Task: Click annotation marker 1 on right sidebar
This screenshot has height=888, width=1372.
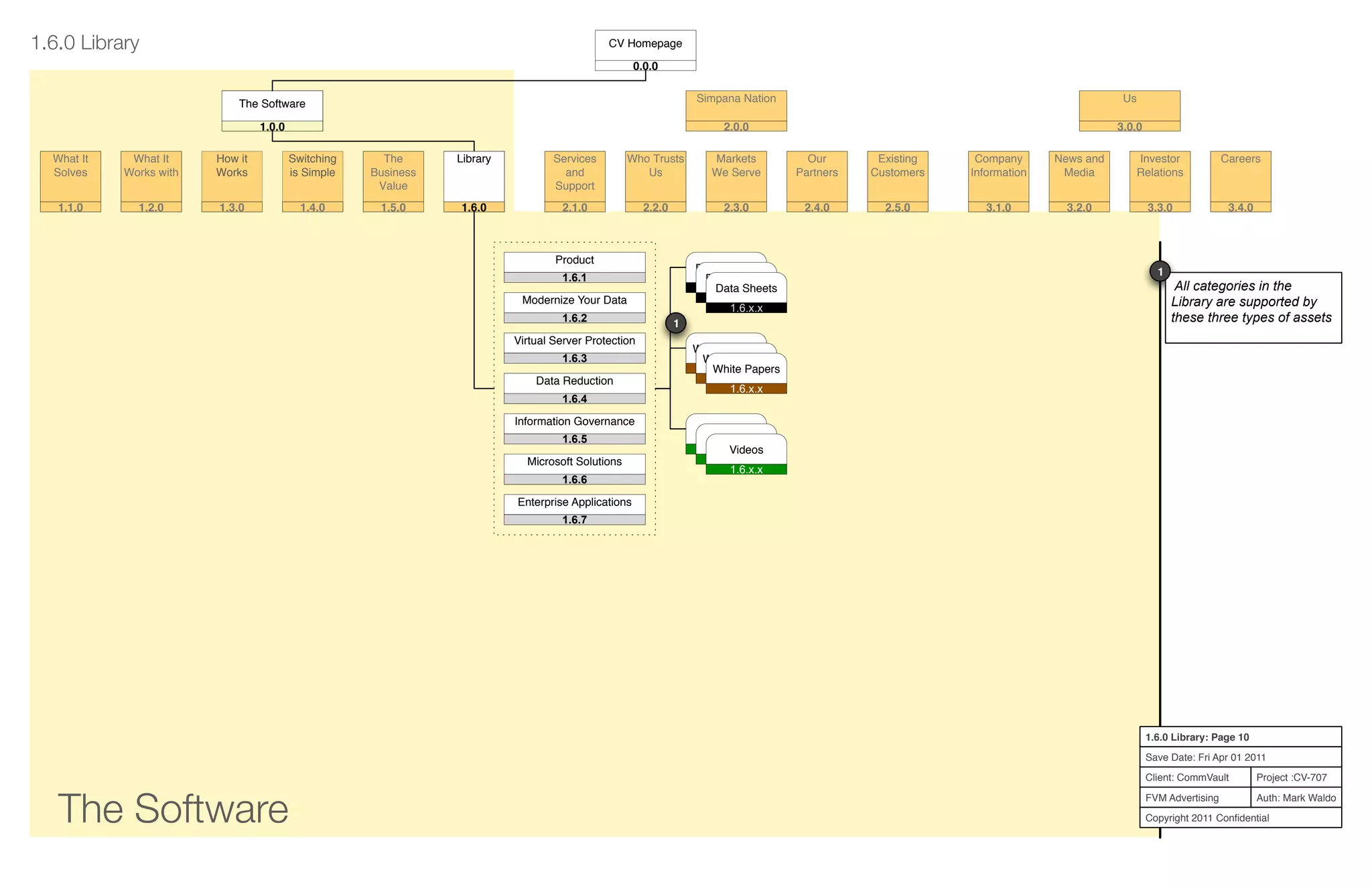Action: pyautogui.click(x=1160, y=271)
